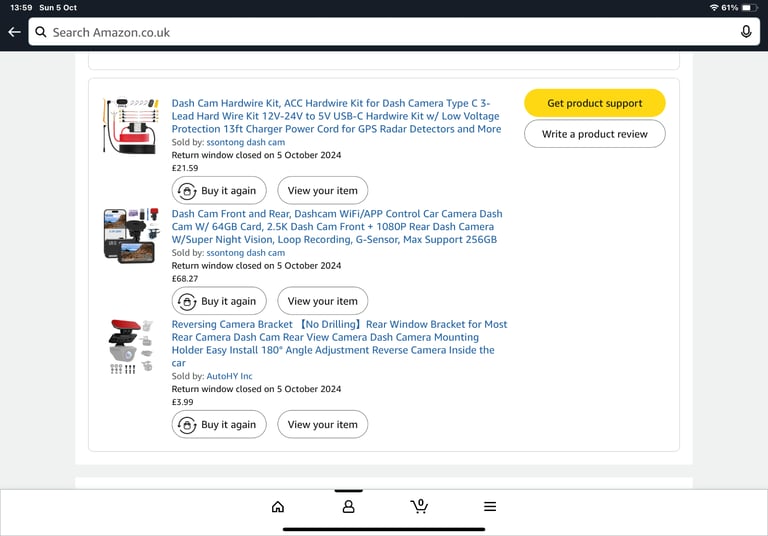Screen dimensions: 768x536
Task: Buy the Dash Cam Front and Rear again
Action: pyautogui.click(x=219, y=301)
